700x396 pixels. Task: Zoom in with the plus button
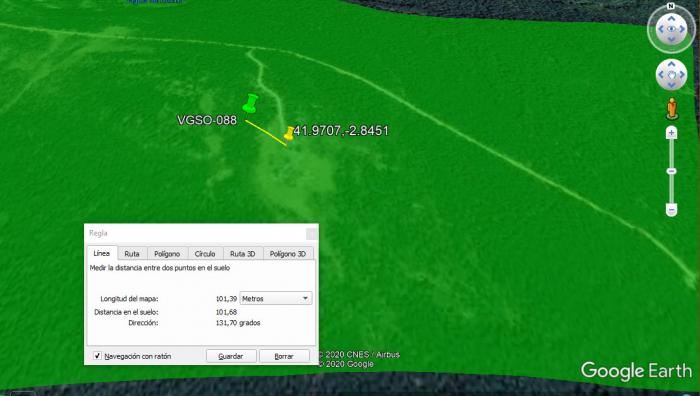coord(671,133)
